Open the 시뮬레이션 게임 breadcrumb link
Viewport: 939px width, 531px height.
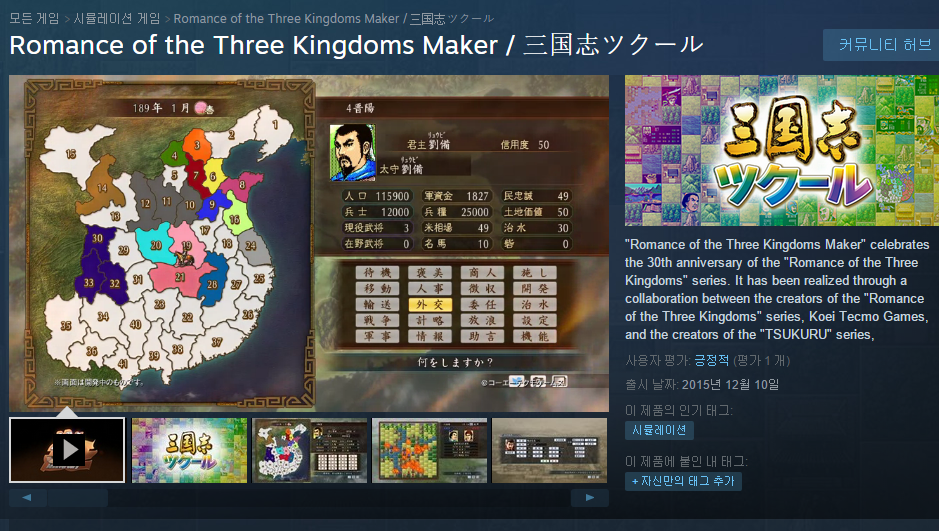tap(117, 19)
